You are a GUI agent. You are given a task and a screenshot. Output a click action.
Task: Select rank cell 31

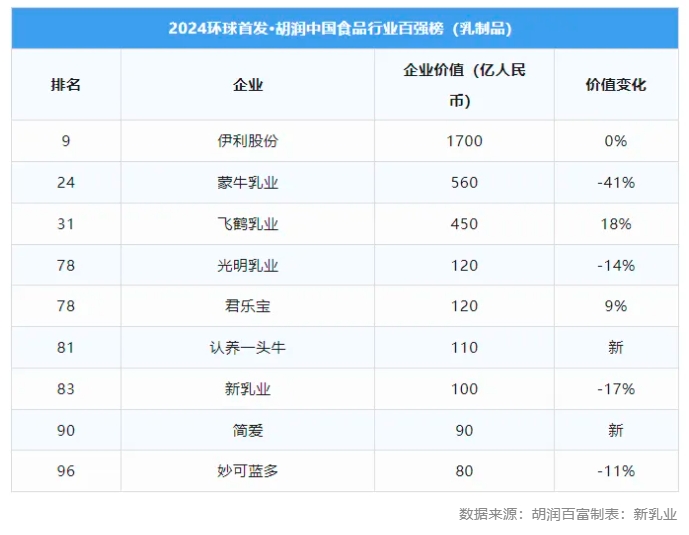point(66,224)
